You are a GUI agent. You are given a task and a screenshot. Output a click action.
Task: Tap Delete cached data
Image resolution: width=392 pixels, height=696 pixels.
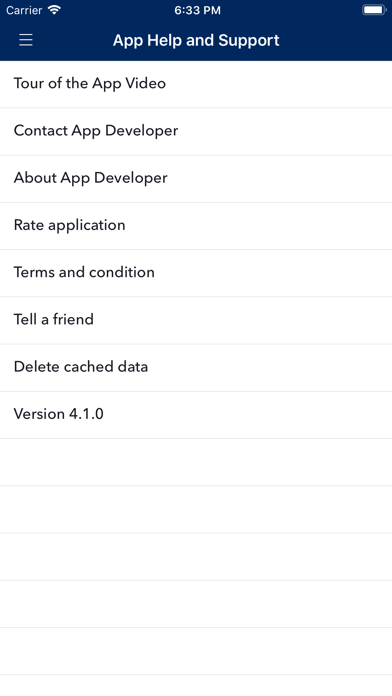(x=196, y=368)
